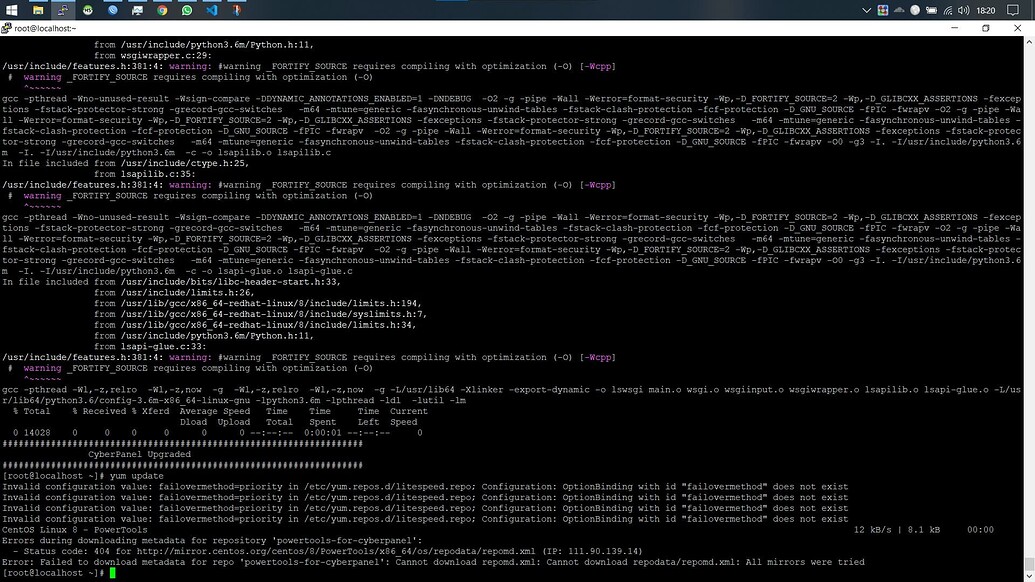Open the Action Center notification panel

coord(1013,10)
